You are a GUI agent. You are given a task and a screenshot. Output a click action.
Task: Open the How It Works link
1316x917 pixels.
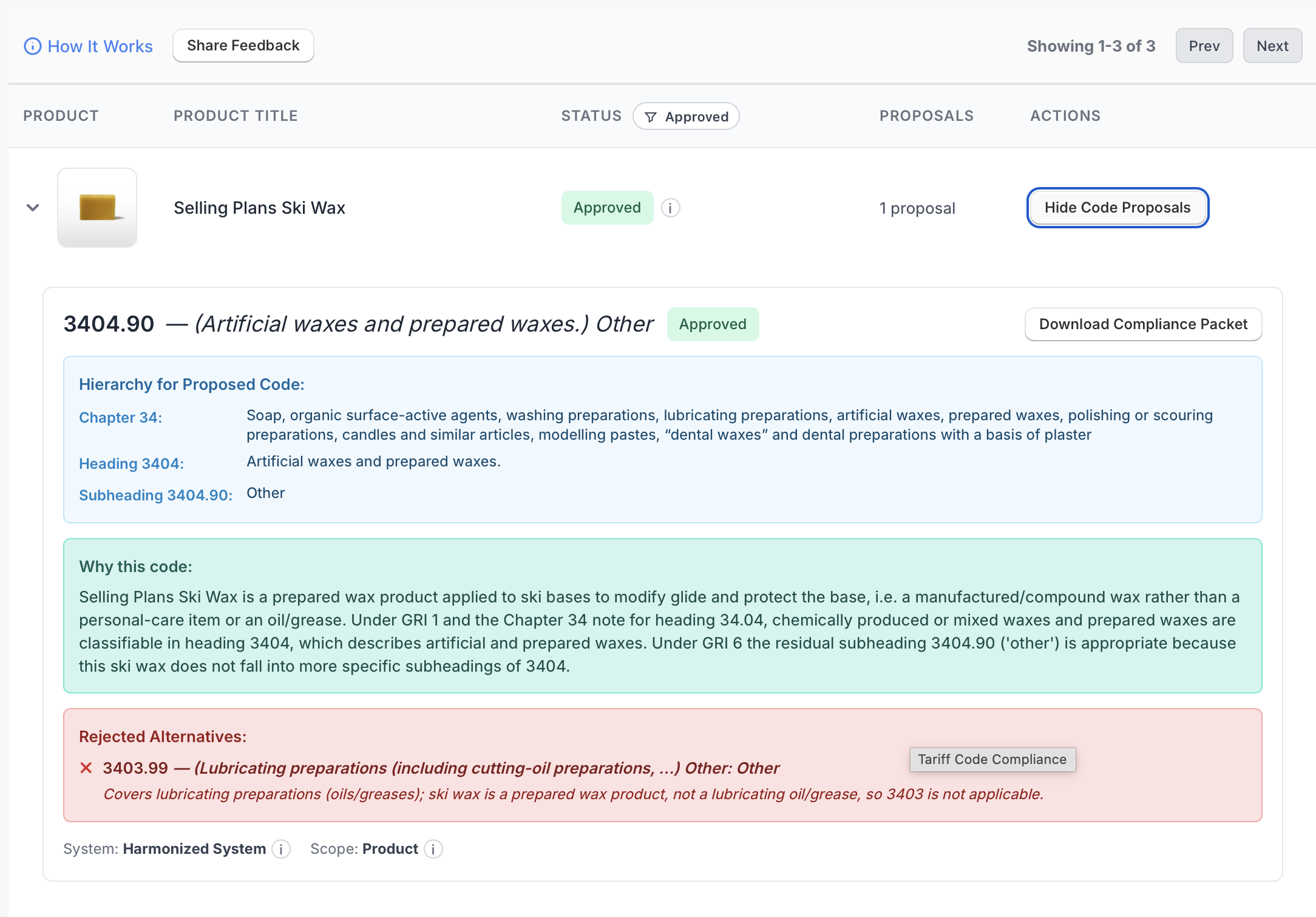(x=101, y=46)
